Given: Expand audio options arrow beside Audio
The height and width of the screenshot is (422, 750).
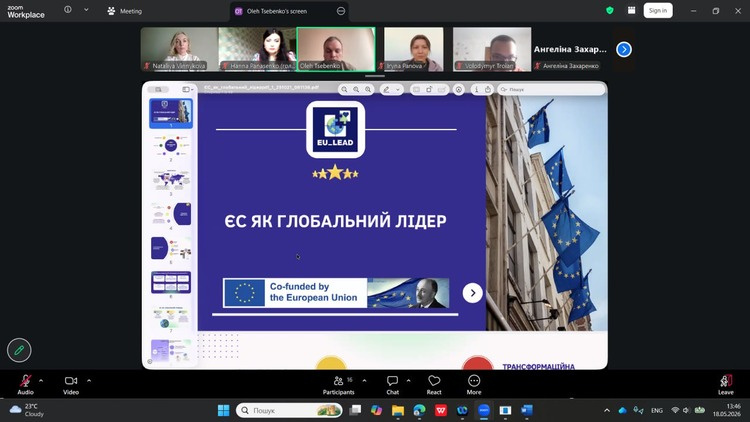Looking at the screenshot, I should click(41, 381).
